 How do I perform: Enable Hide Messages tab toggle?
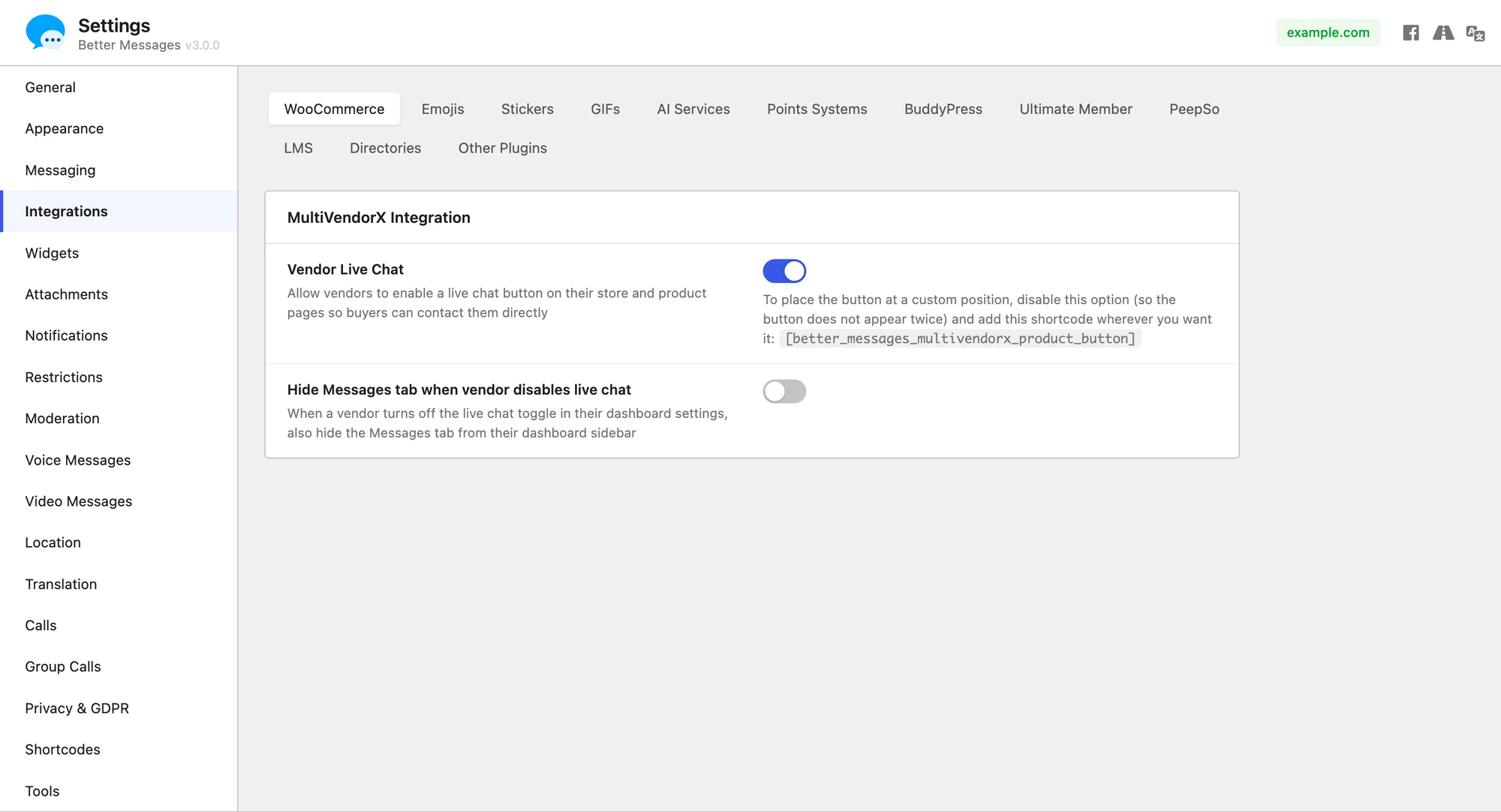pos(784,391)
